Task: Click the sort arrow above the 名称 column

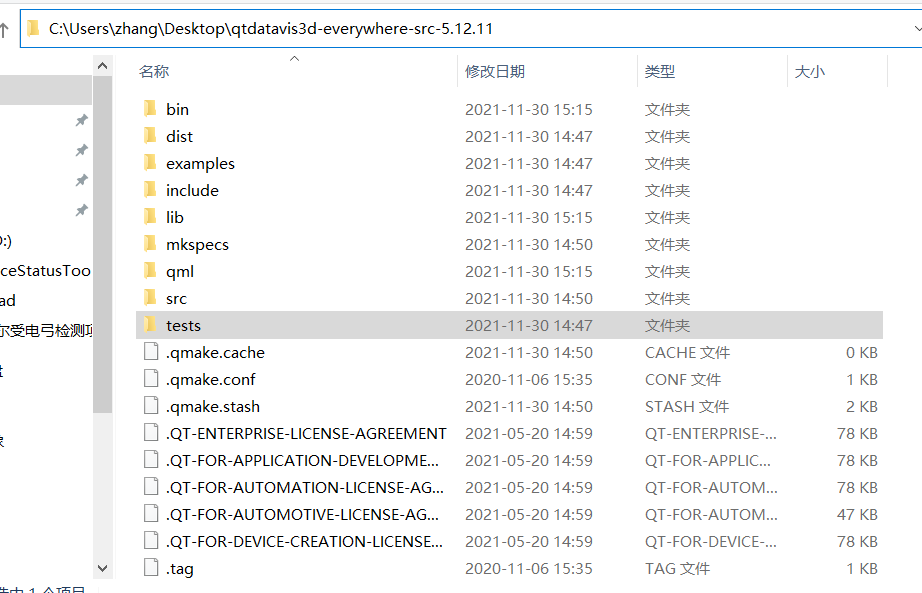Action: (x=295, y=58)
